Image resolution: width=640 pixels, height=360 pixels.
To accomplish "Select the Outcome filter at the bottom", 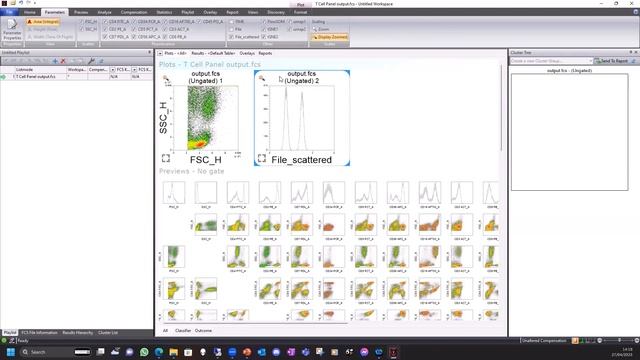I will [x=203, y=331].
